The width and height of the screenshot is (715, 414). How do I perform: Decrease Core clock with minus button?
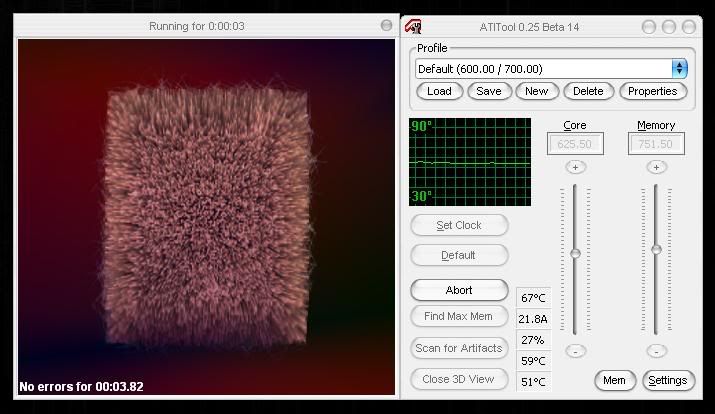tap(575, 351)
